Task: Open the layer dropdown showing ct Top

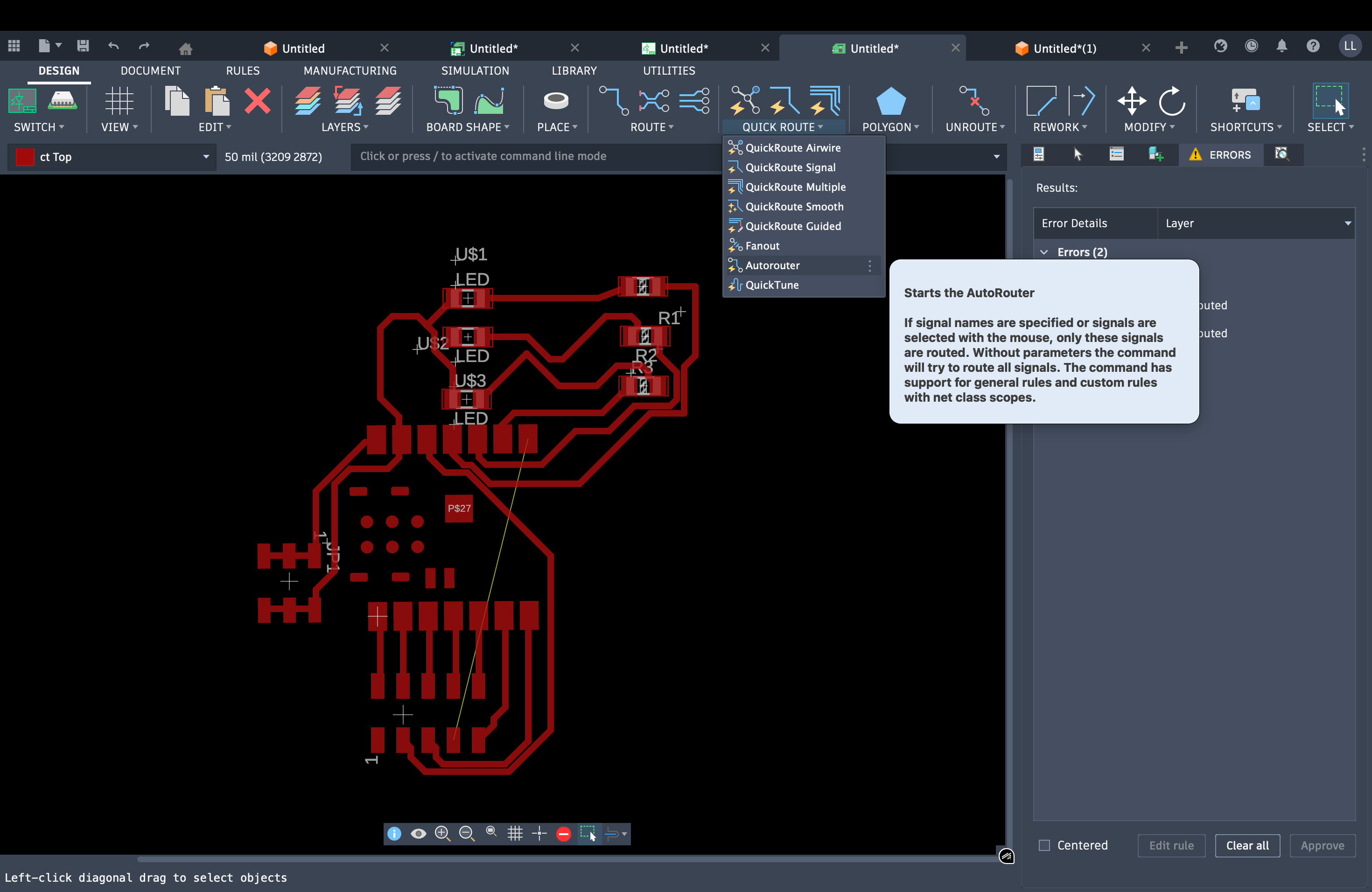Action: coord(206,157)
